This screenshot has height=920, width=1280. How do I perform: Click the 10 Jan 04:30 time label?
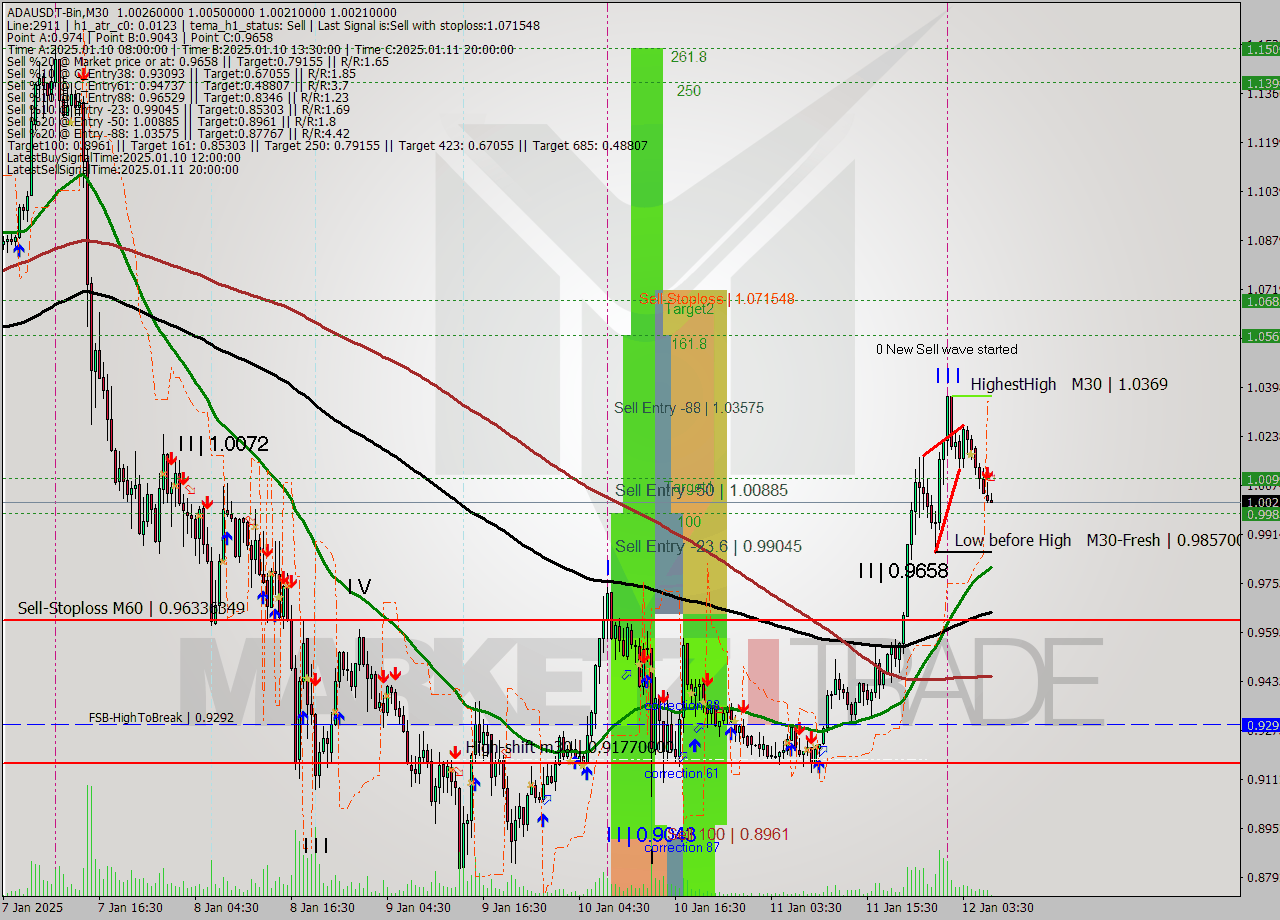613,907
